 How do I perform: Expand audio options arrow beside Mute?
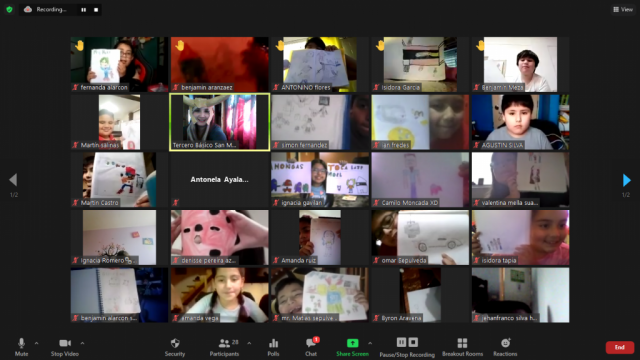(37, 343)
